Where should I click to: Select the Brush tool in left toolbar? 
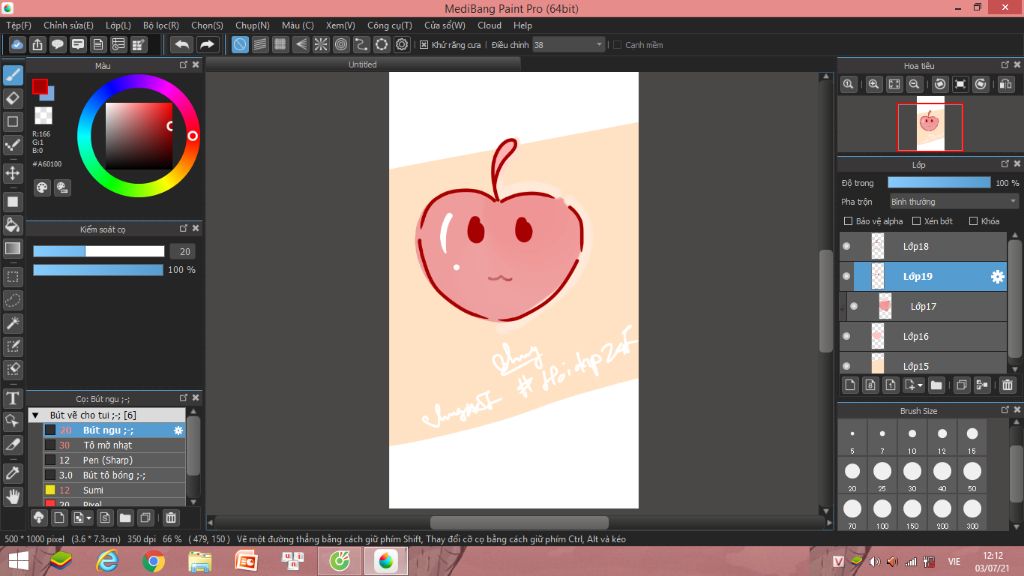12,75
